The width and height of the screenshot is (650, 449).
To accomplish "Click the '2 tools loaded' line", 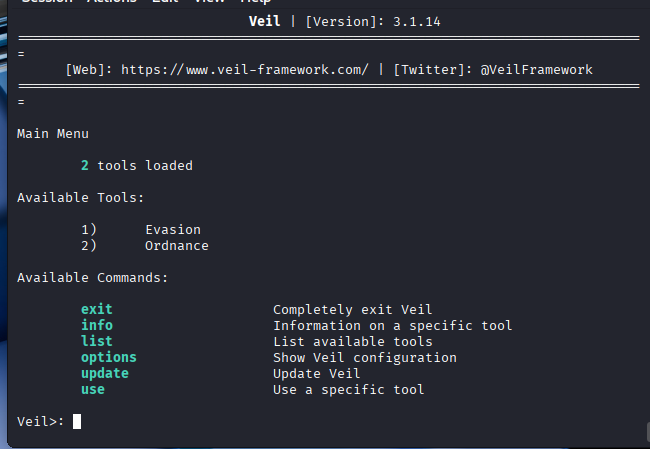I will pos(137,165).
